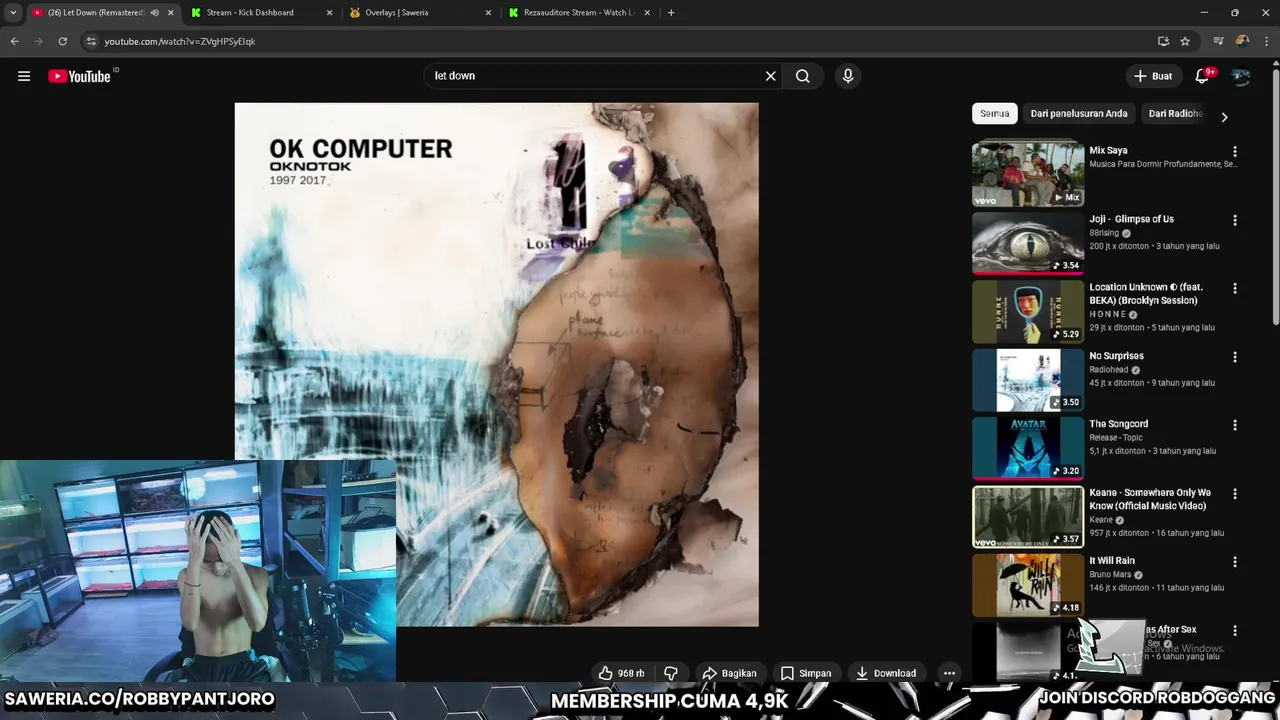This screenshot has height=720, width=1280.
Task: Switch to the Overlays | Saweria tab
Action: (420, 13)
